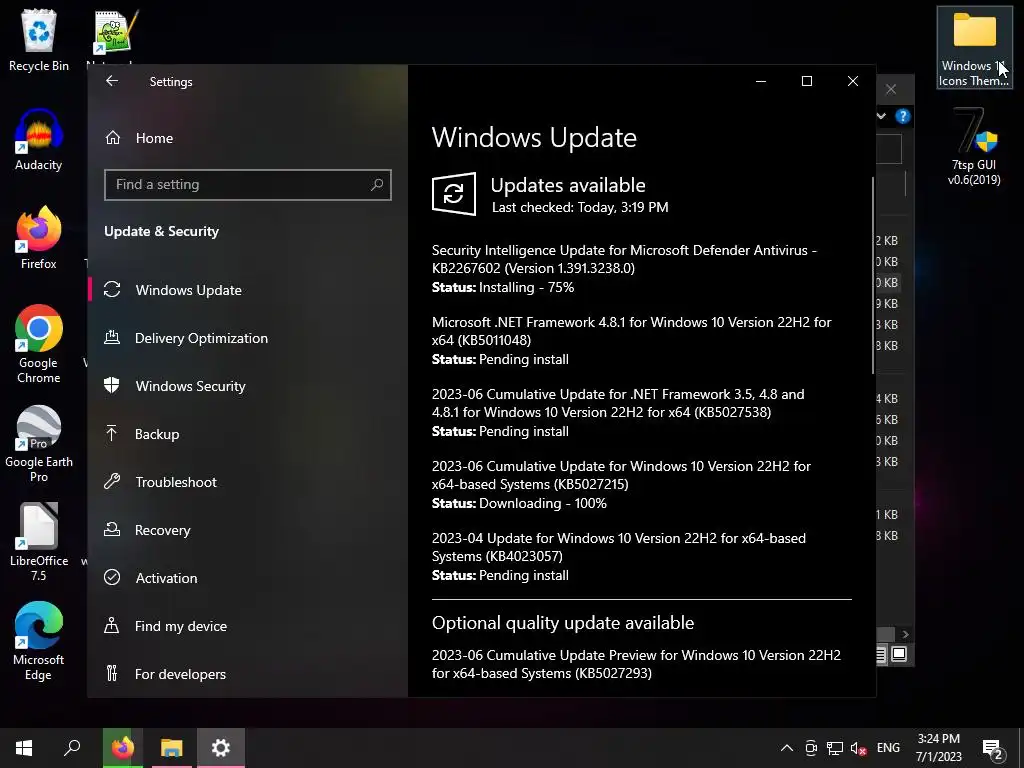Click Optional quality update available heading

pyautogui.click(x=562, y=623)
